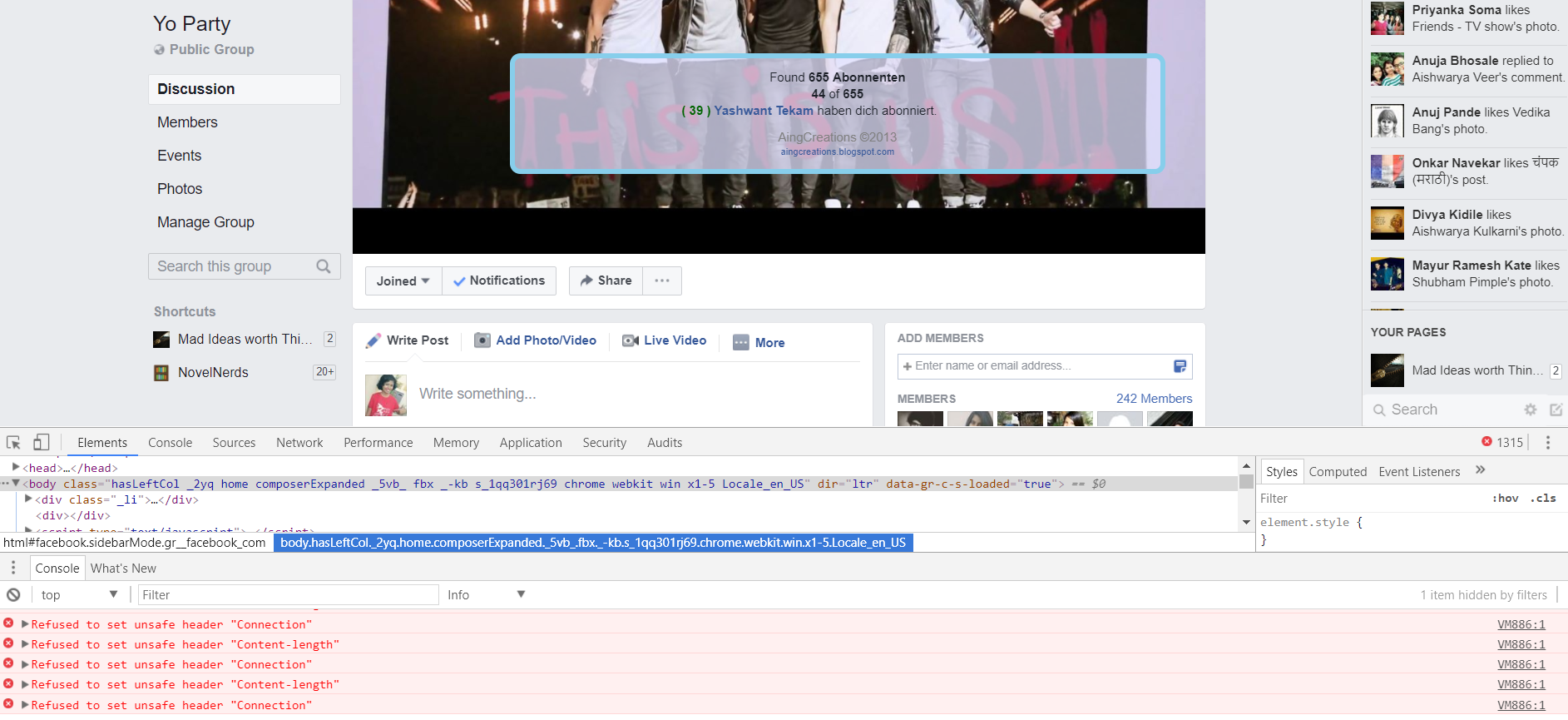Click the Yashwant Tekam name link
Image resolution: width=1568 pixels, height=720 pixels.
[x=764, y=111]
